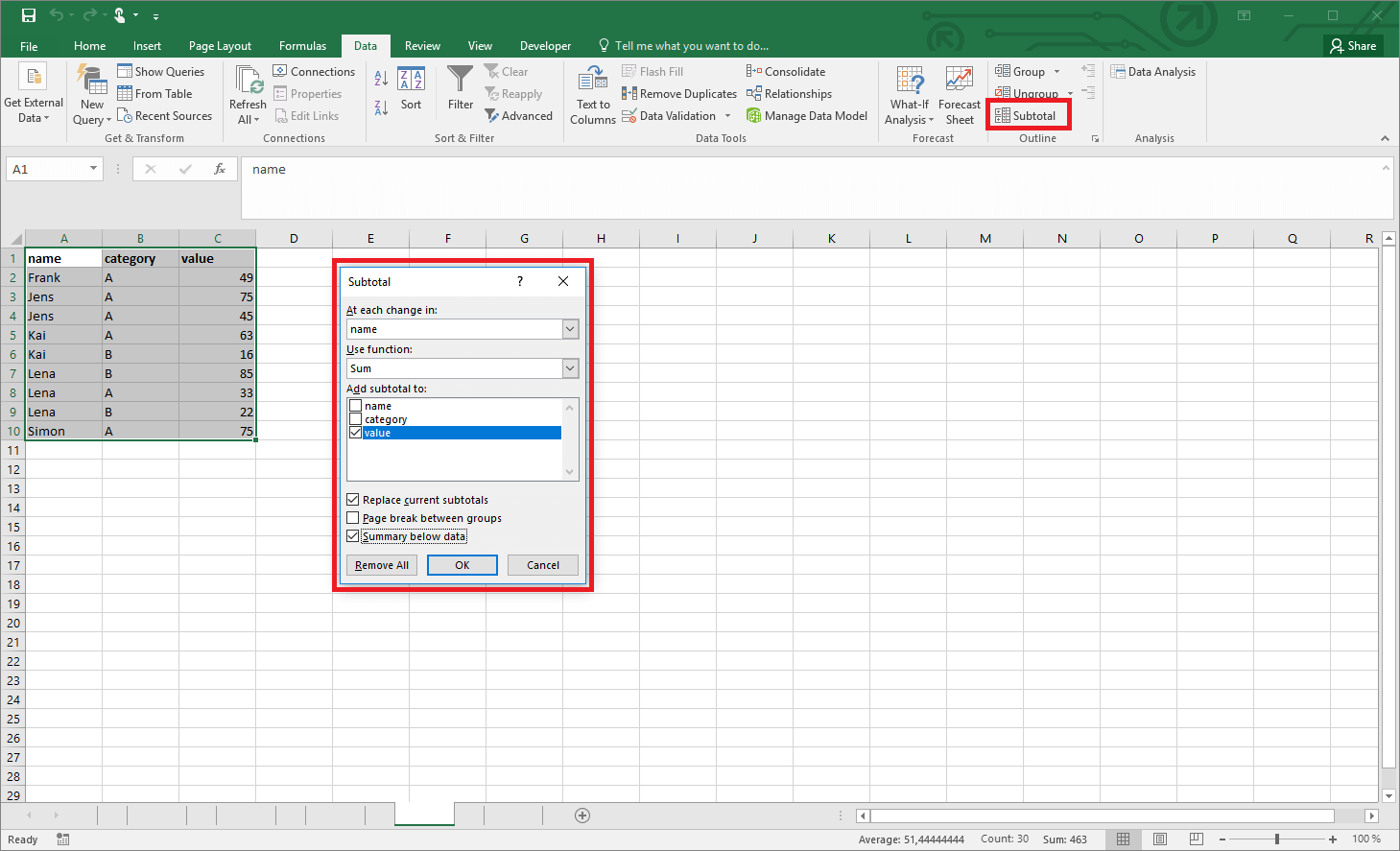This screenshot has width=1400, height=851.
Task: Click the Forecast Sheet icon
Action: point(959,93)
